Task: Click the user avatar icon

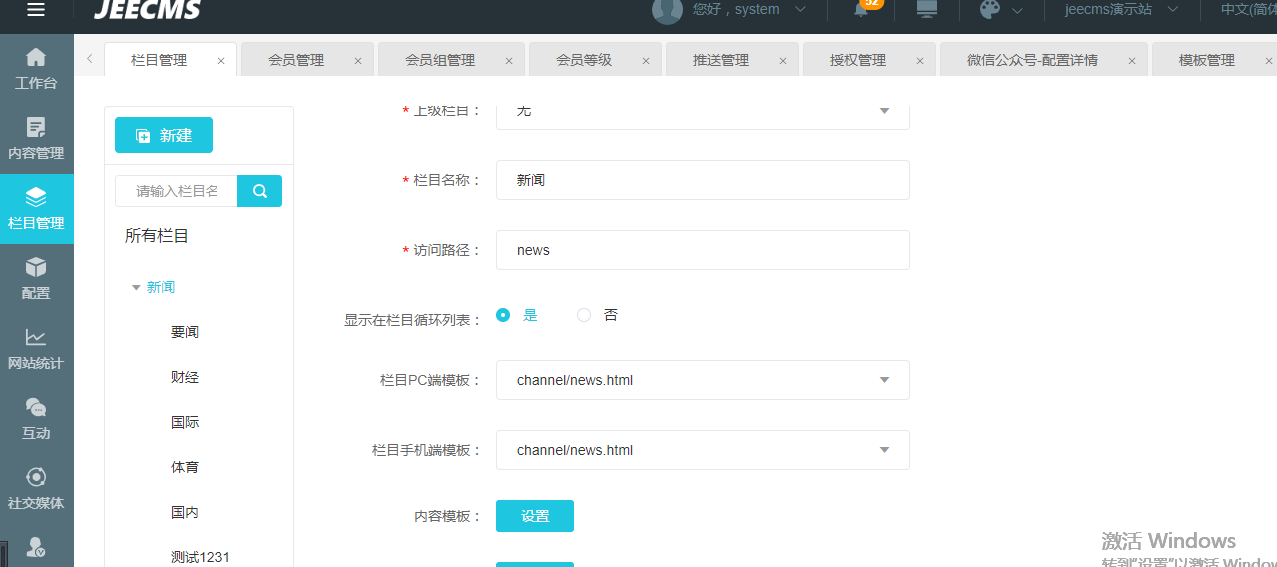Action: (x=667, y=9)
